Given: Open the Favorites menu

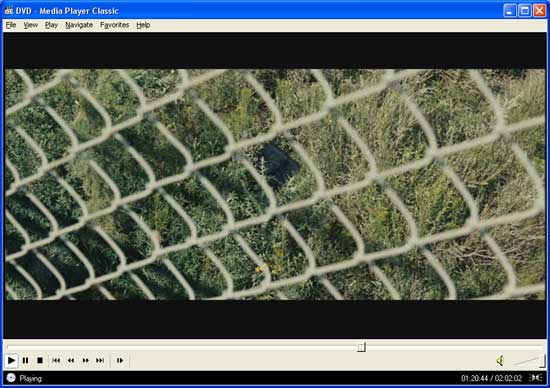Looking at the screenshot, I should [115, 25].
